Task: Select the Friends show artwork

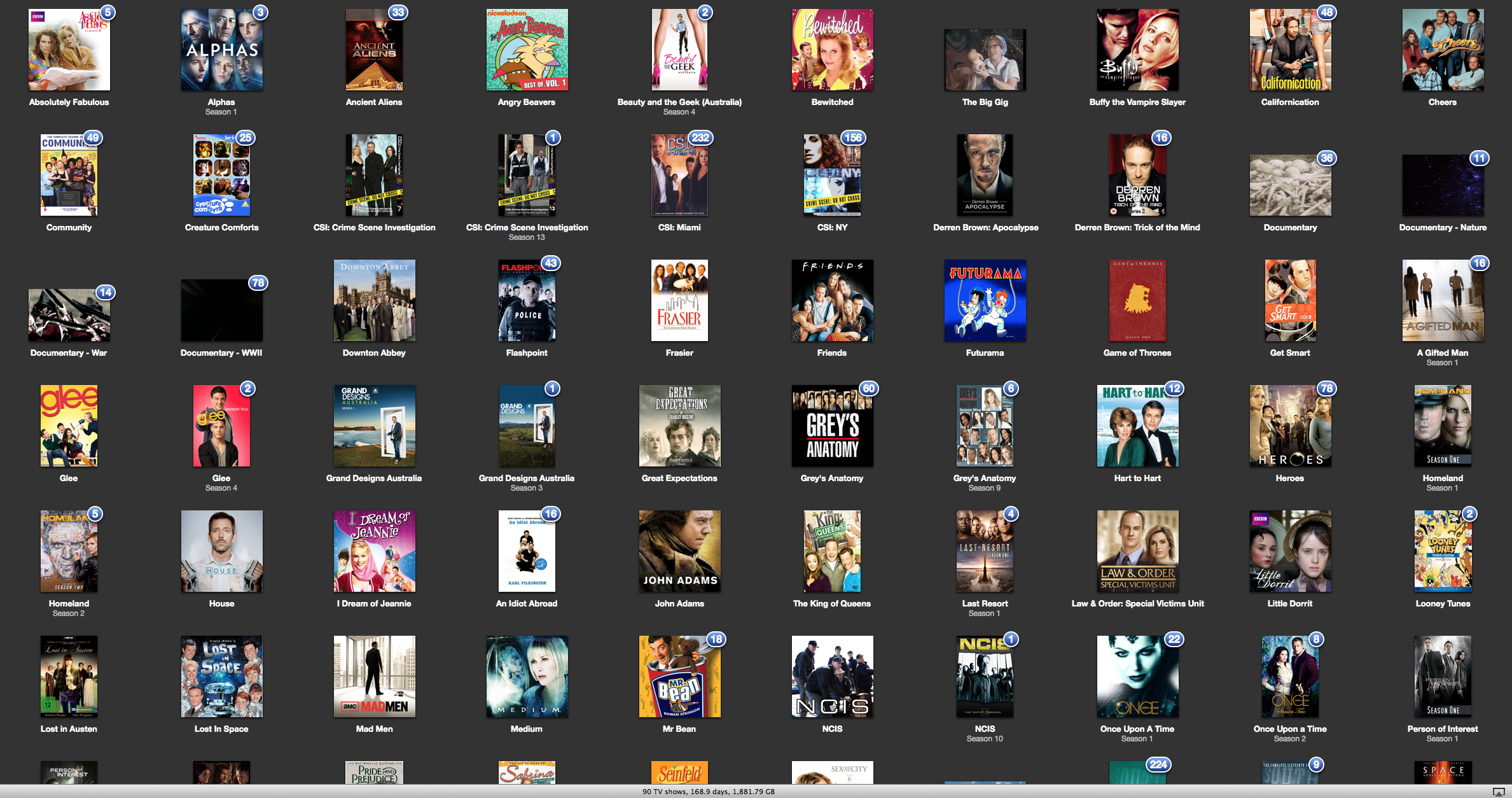Action: tap(832, 300)
